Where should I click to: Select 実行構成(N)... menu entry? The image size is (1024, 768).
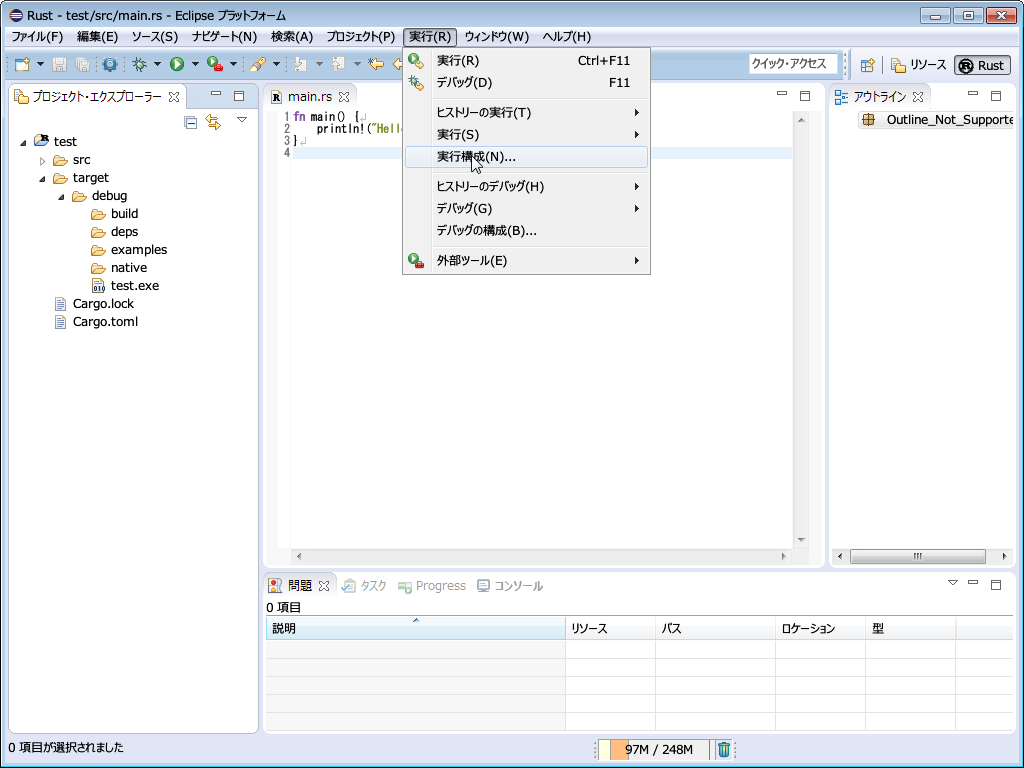click(526, 157)
